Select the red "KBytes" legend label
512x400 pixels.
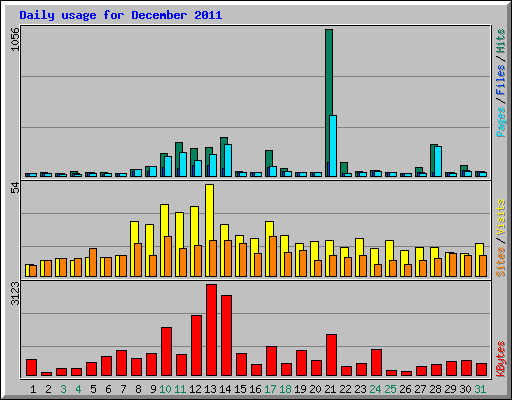[500, 359]
